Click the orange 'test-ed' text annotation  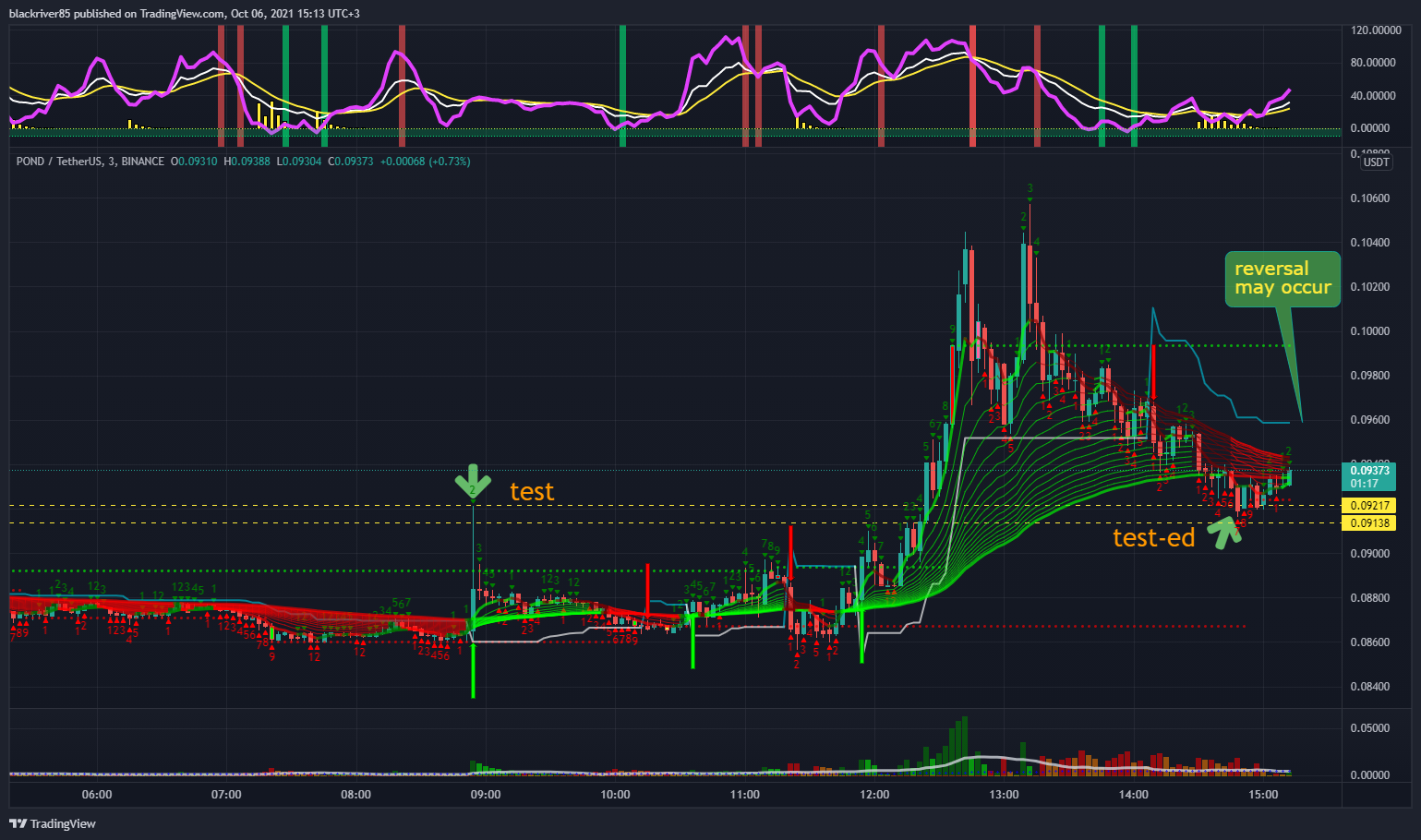coord(1154,538)
